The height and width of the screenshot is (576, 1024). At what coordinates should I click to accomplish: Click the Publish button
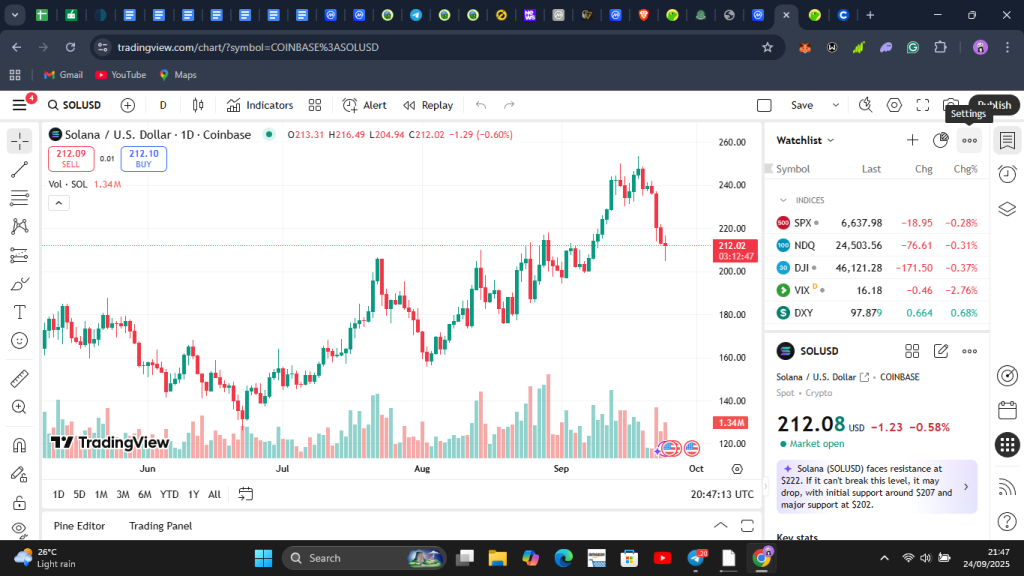pyautogui.click(x=994, y=105)
